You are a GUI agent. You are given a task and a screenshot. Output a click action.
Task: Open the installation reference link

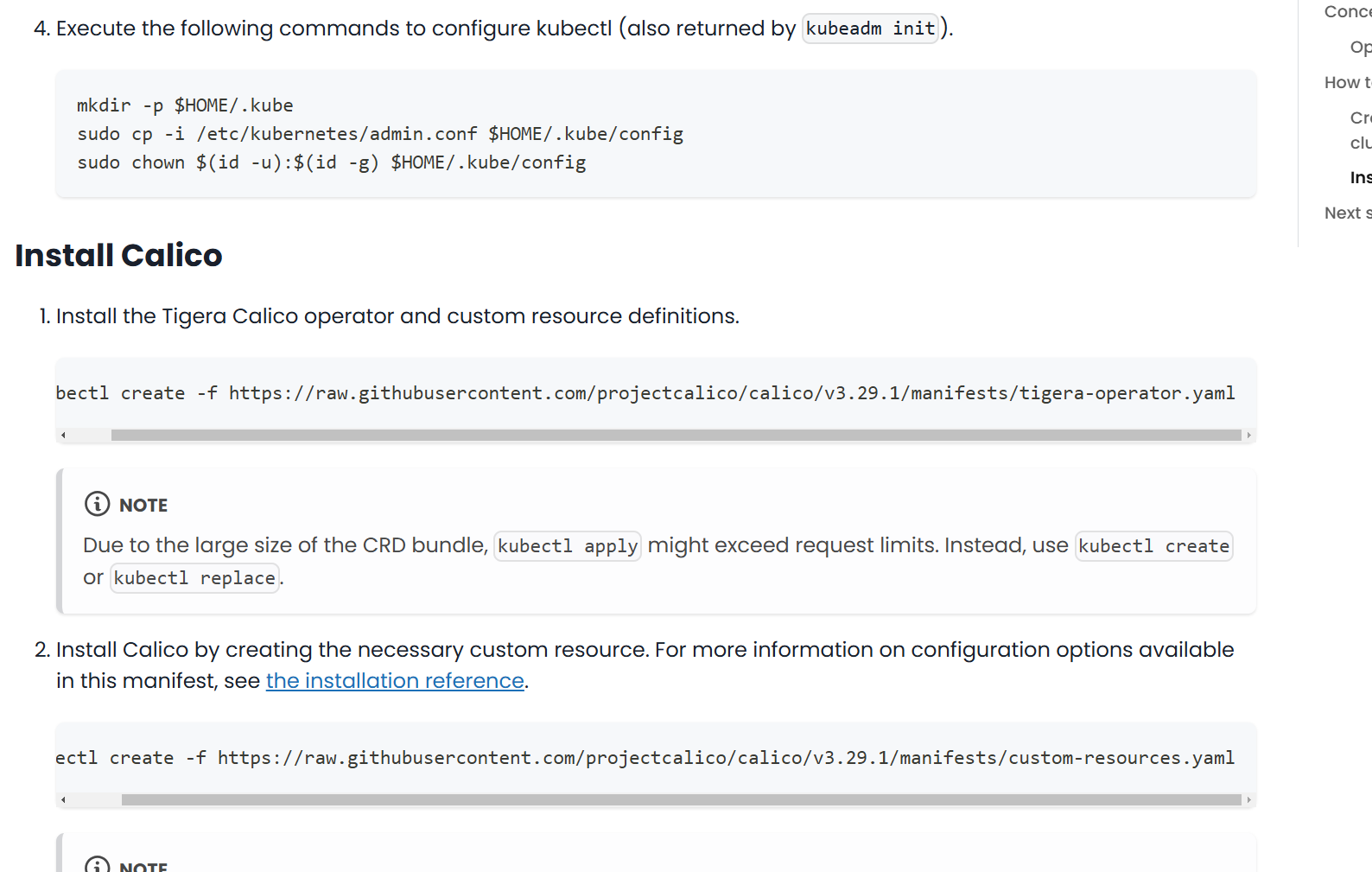(395, 681)
